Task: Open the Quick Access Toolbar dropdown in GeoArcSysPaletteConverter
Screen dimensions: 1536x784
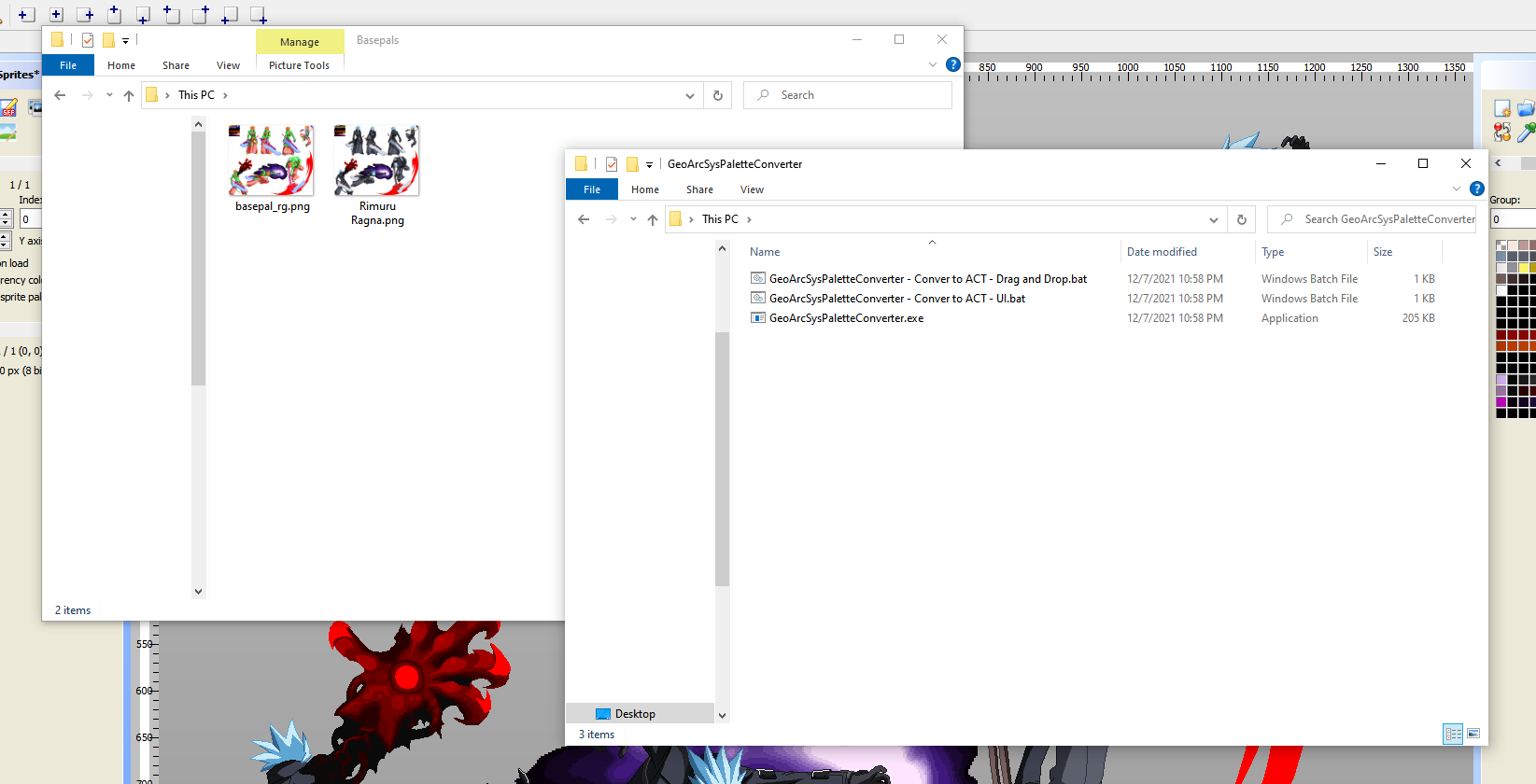Action: [x=649, y=165]
